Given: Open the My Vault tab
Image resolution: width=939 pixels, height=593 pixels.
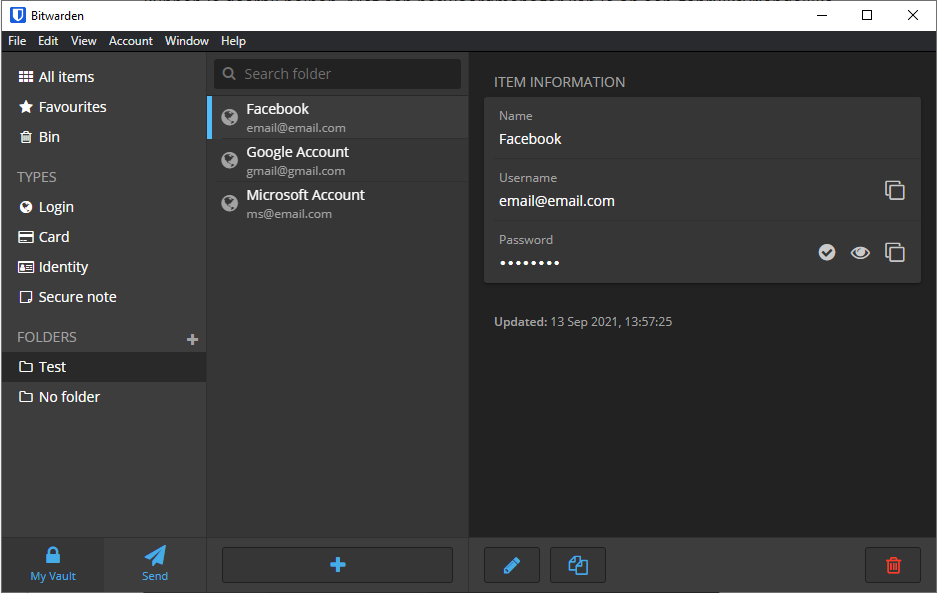Looking at the screenshot, I should [53, 564].
